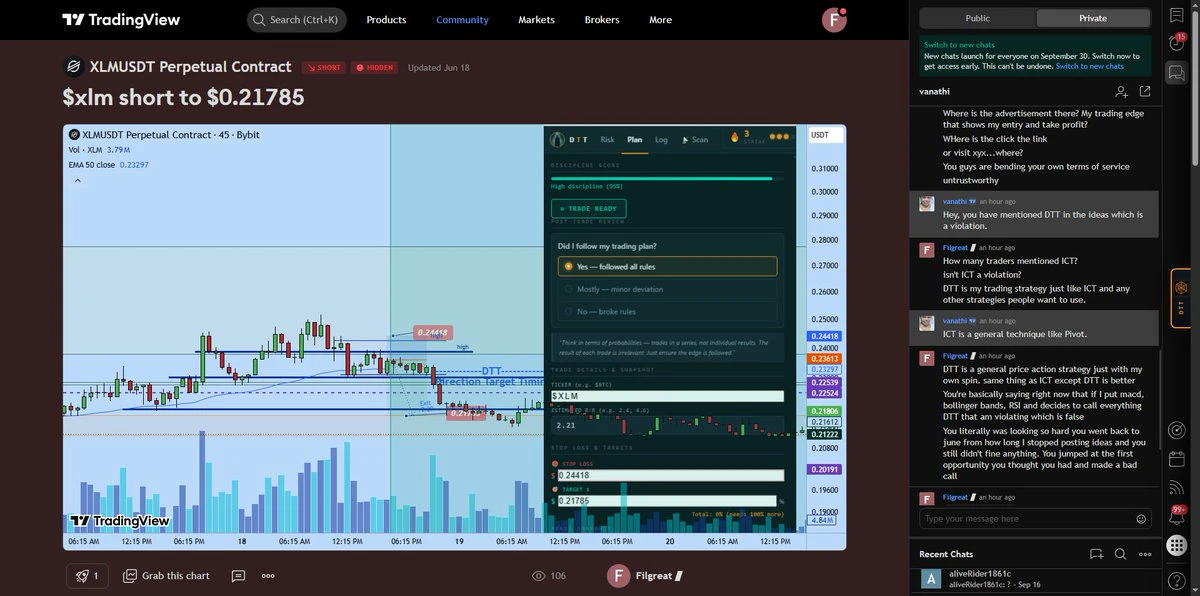Viewport: 1200px width, 596px height.
Task: Open the Filgreat author profile link
Action: (x=645, y=576)
